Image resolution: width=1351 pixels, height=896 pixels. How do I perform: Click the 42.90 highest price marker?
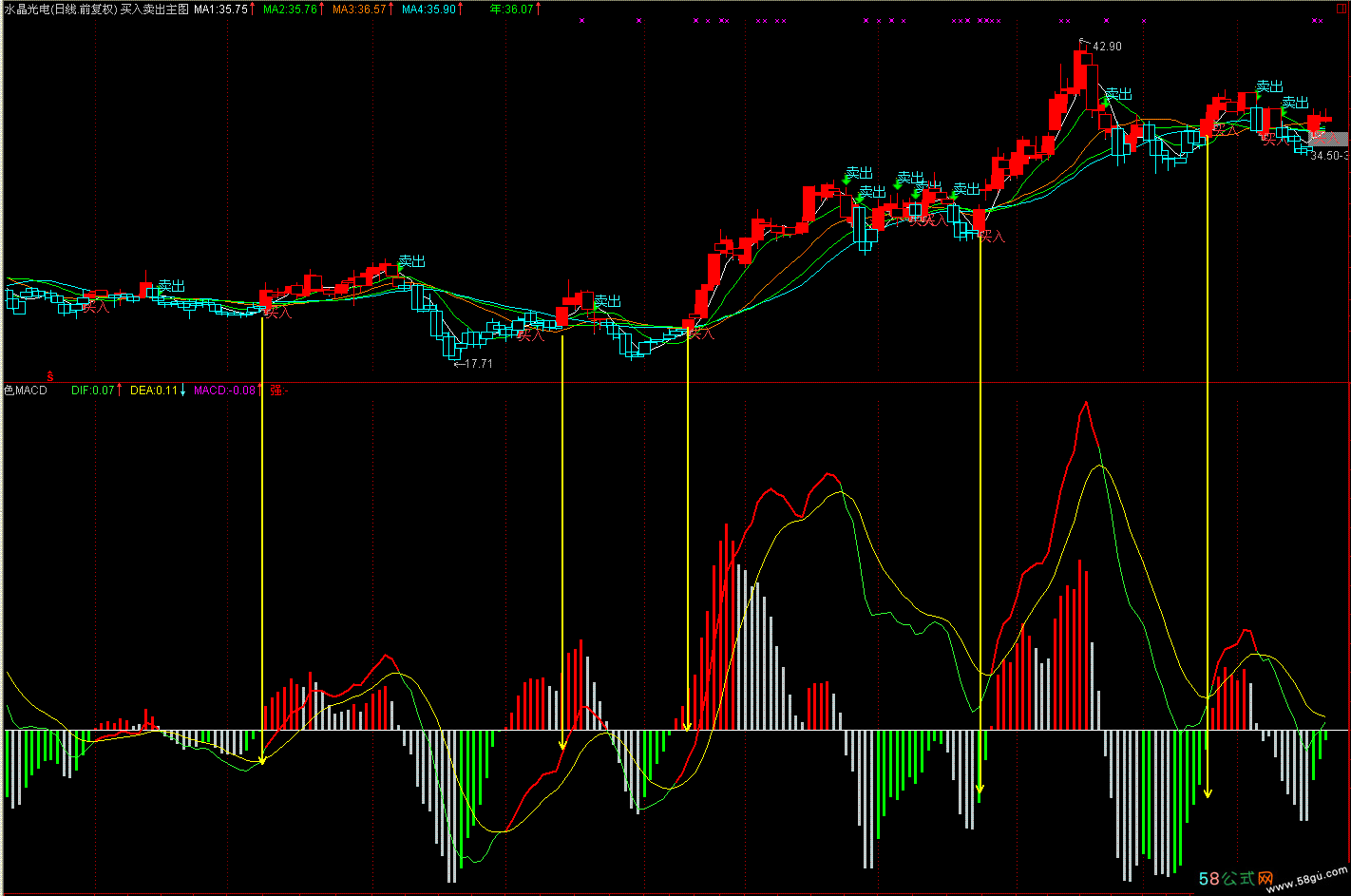coord(1106,47)
